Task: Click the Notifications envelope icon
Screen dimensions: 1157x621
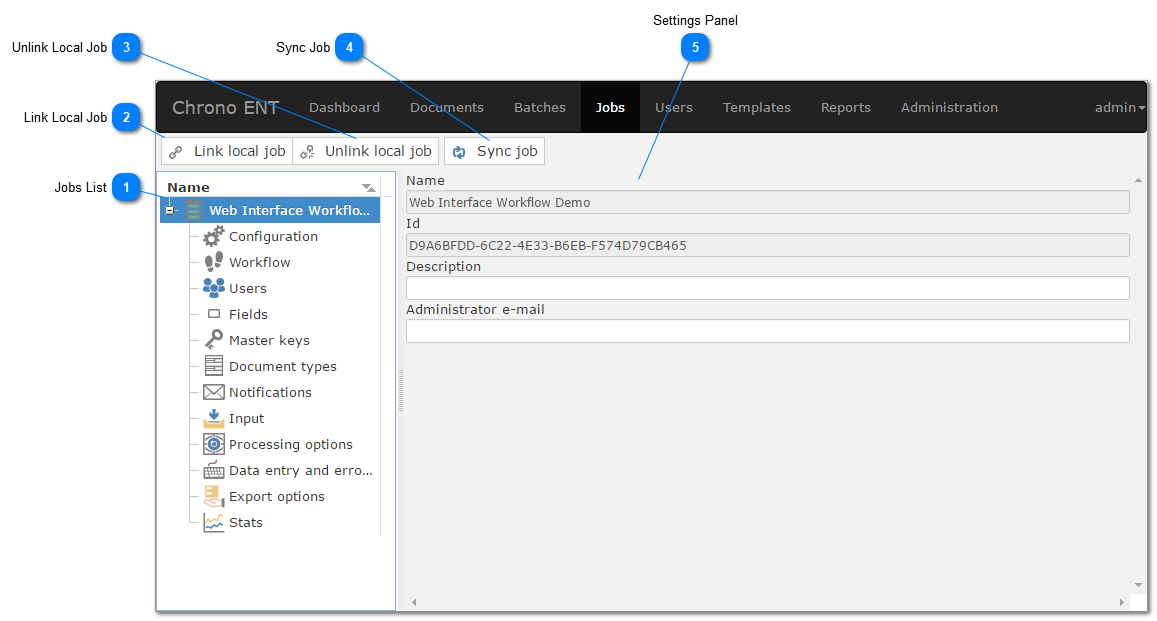Action: pos(214,392)
